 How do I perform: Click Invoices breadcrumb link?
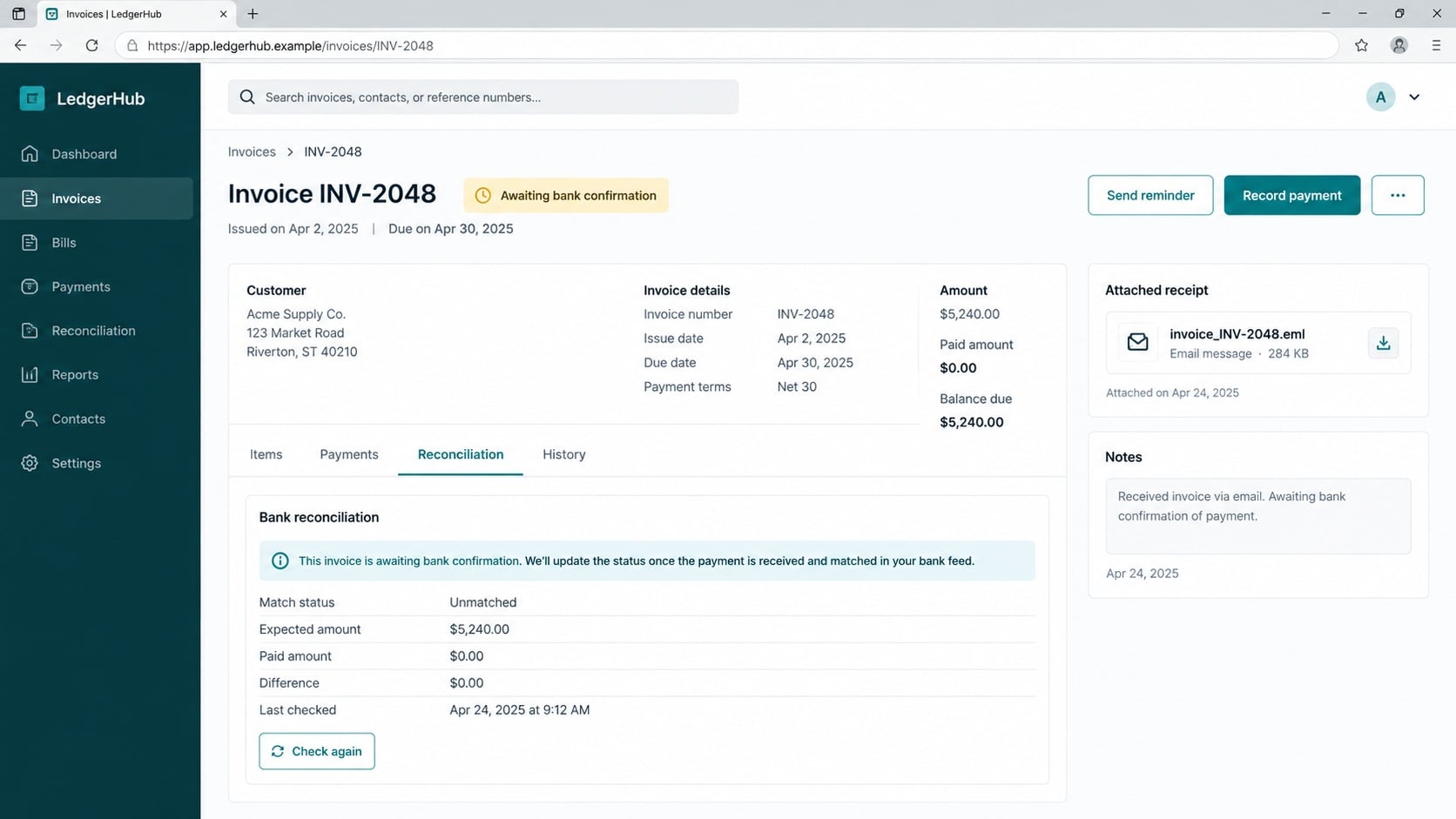252,151
